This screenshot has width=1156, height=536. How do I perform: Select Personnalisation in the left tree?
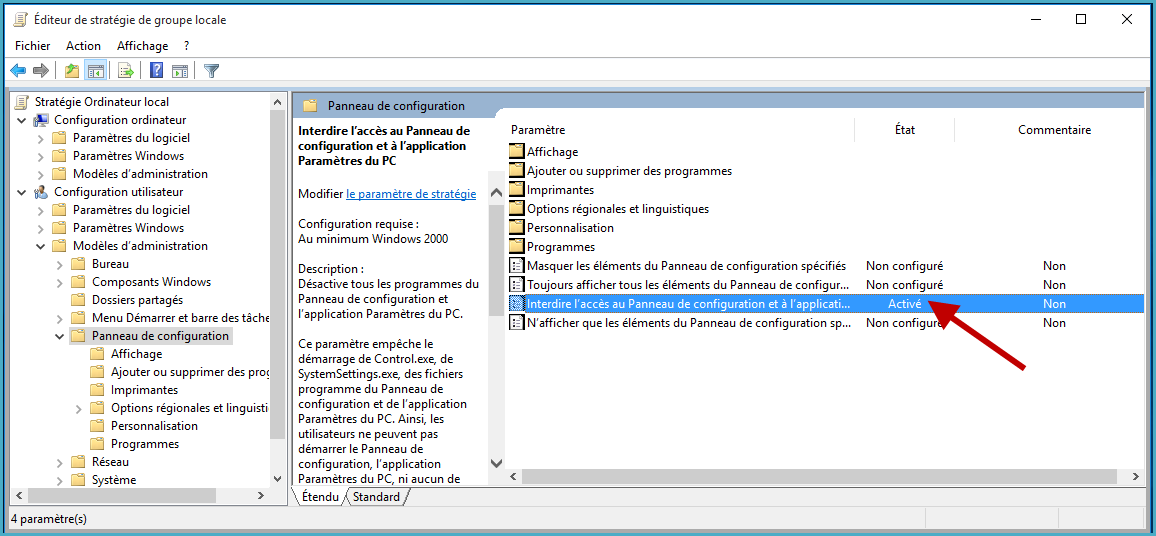click(154, 426)
